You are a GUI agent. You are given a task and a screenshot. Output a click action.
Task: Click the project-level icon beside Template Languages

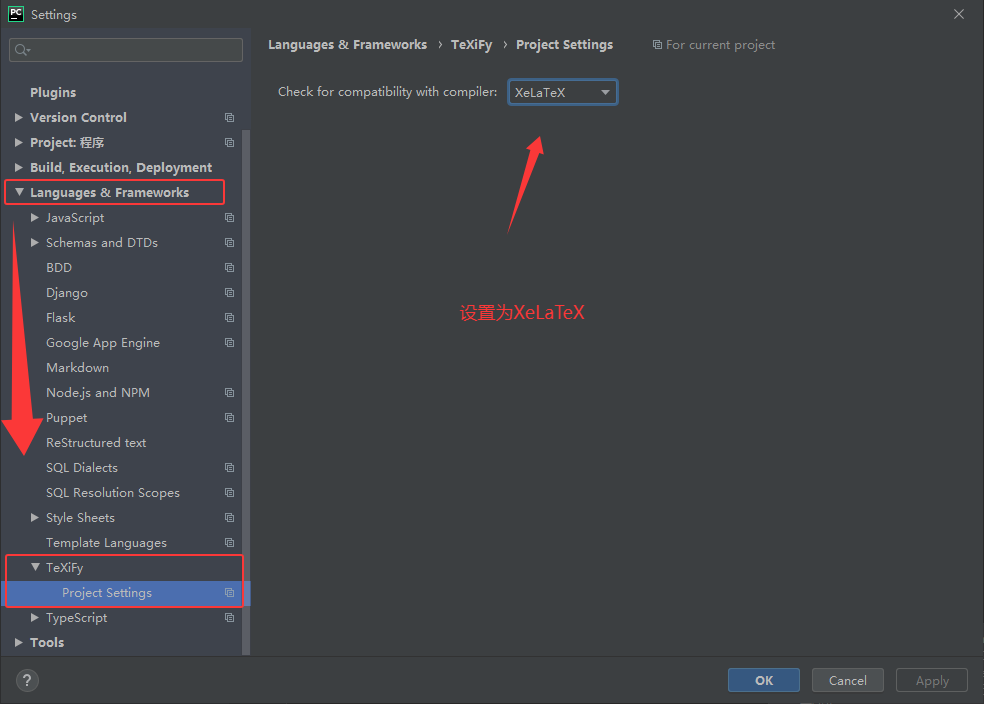230,543
